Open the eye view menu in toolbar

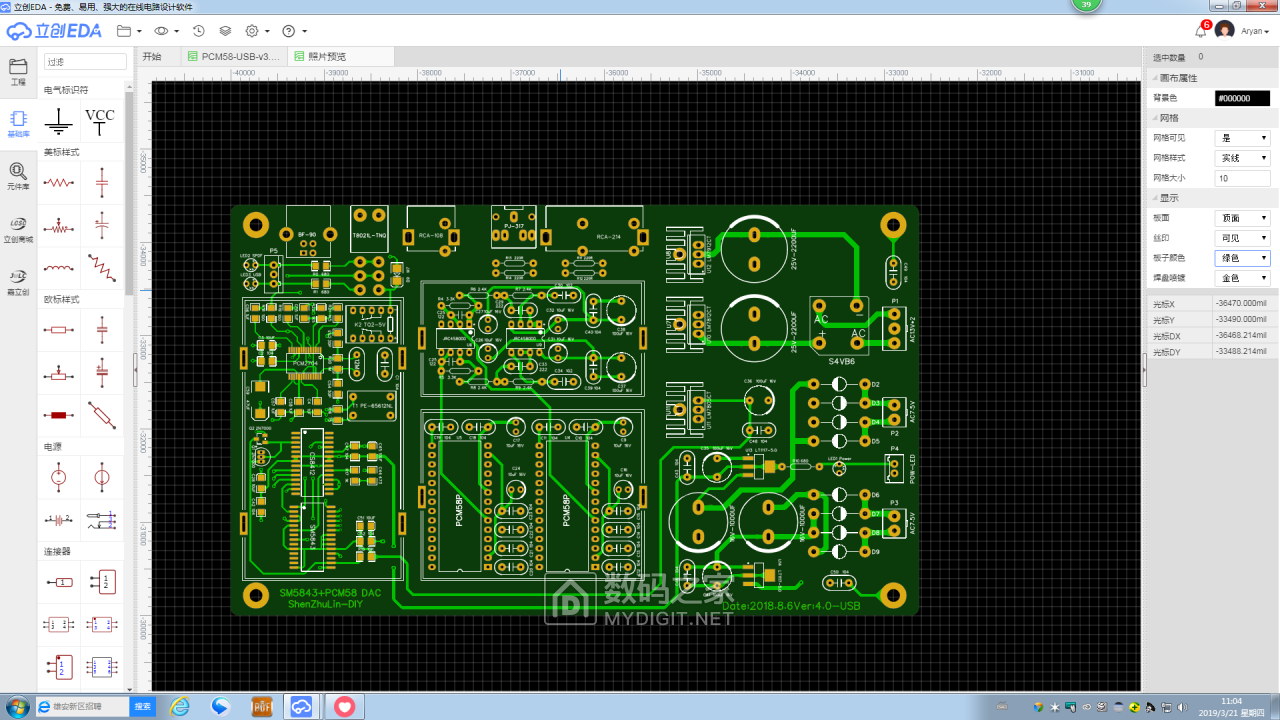tap(166, 31)
